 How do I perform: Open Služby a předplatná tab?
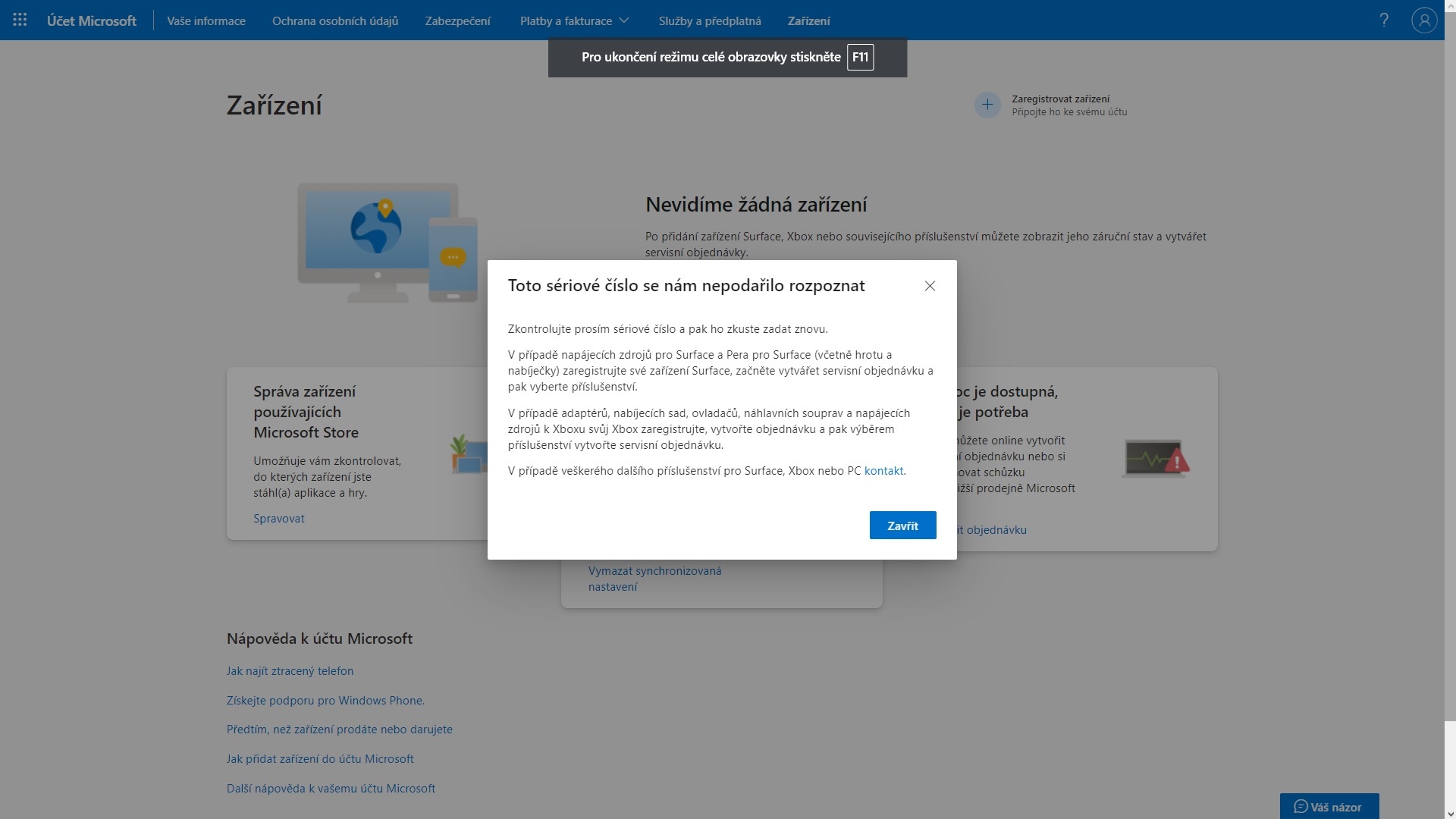[710, 20]
